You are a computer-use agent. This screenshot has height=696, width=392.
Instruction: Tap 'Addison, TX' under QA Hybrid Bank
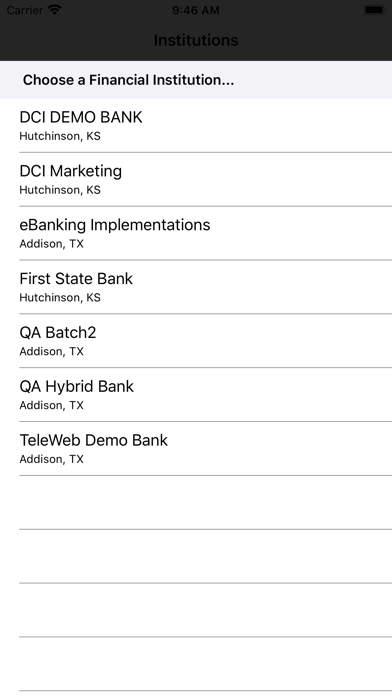click(51, 405)
